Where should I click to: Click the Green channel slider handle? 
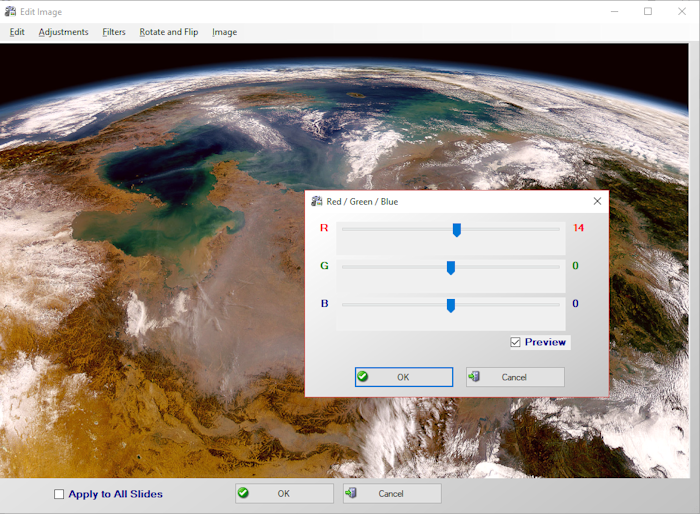[x=451, y=267]
